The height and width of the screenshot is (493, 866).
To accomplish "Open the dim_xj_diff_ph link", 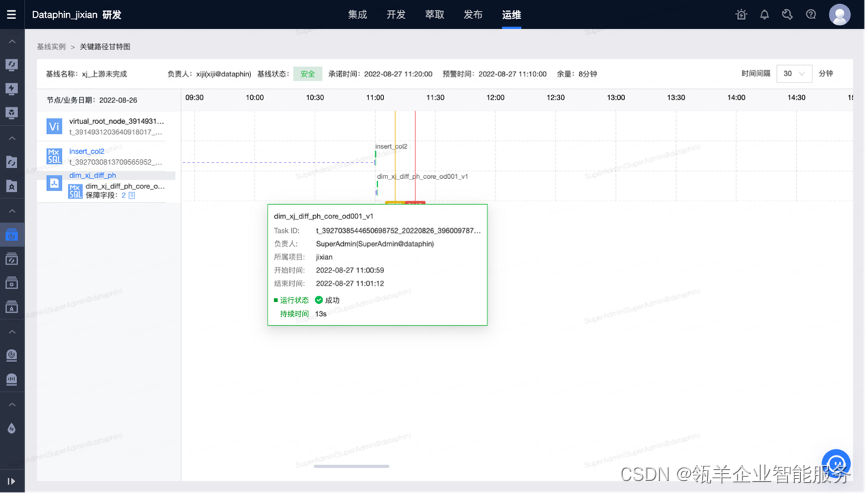I will (93, 175).
